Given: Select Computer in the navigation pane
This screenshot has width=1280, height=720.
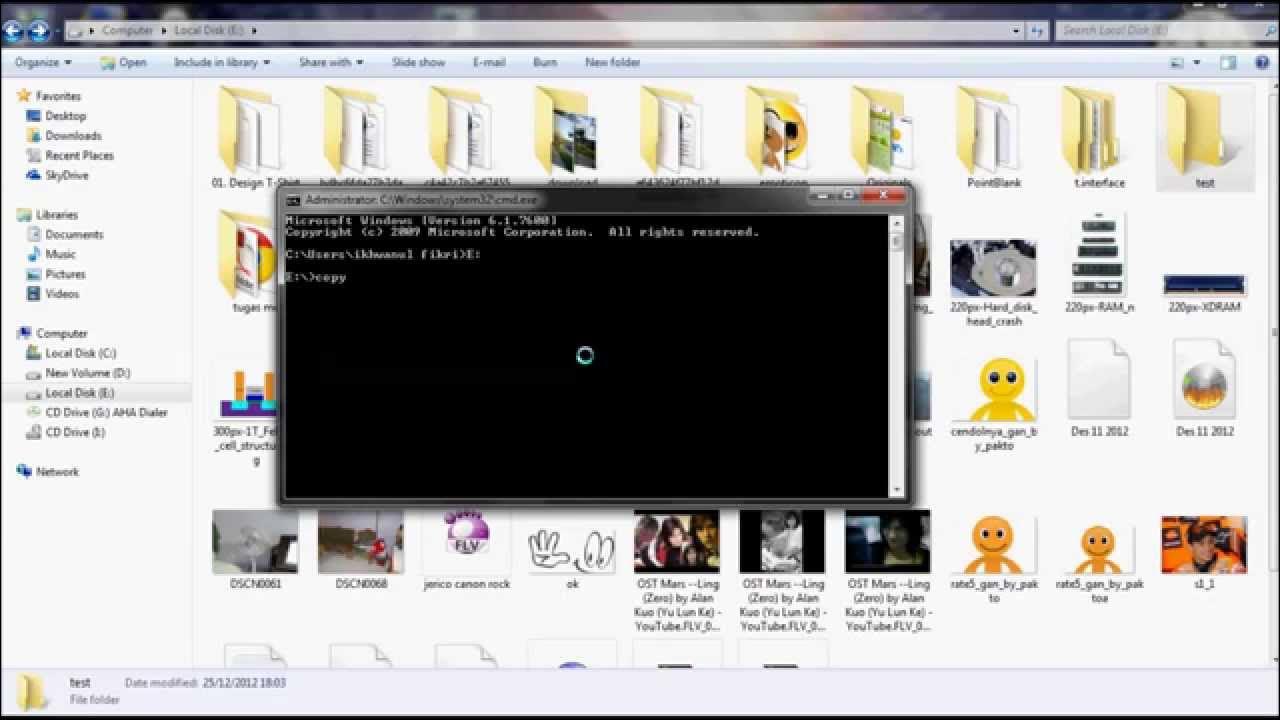Looking at the screenshot, I should tap(61, 333).
